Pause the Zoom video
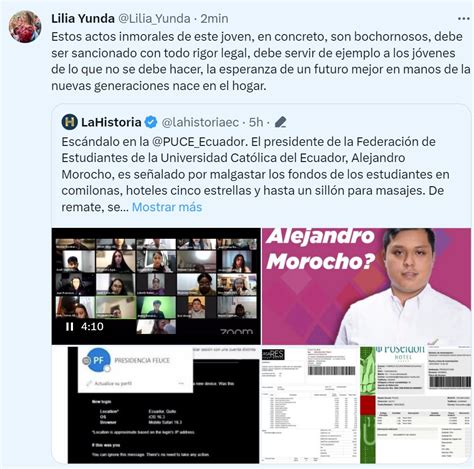Screen dimensions: 474x469 click(70, 326)
